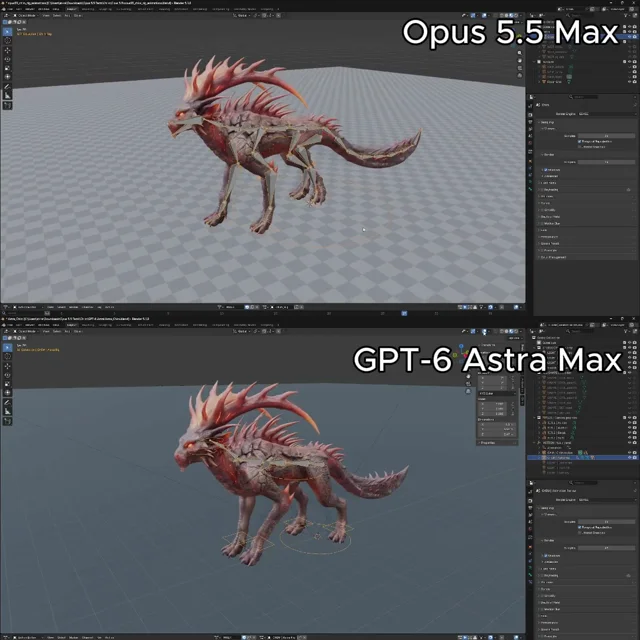Select the Move tool in top Blender window
The width and height of the screenshot is (640, 640).
pyautogui.click(x=7, y=51)
